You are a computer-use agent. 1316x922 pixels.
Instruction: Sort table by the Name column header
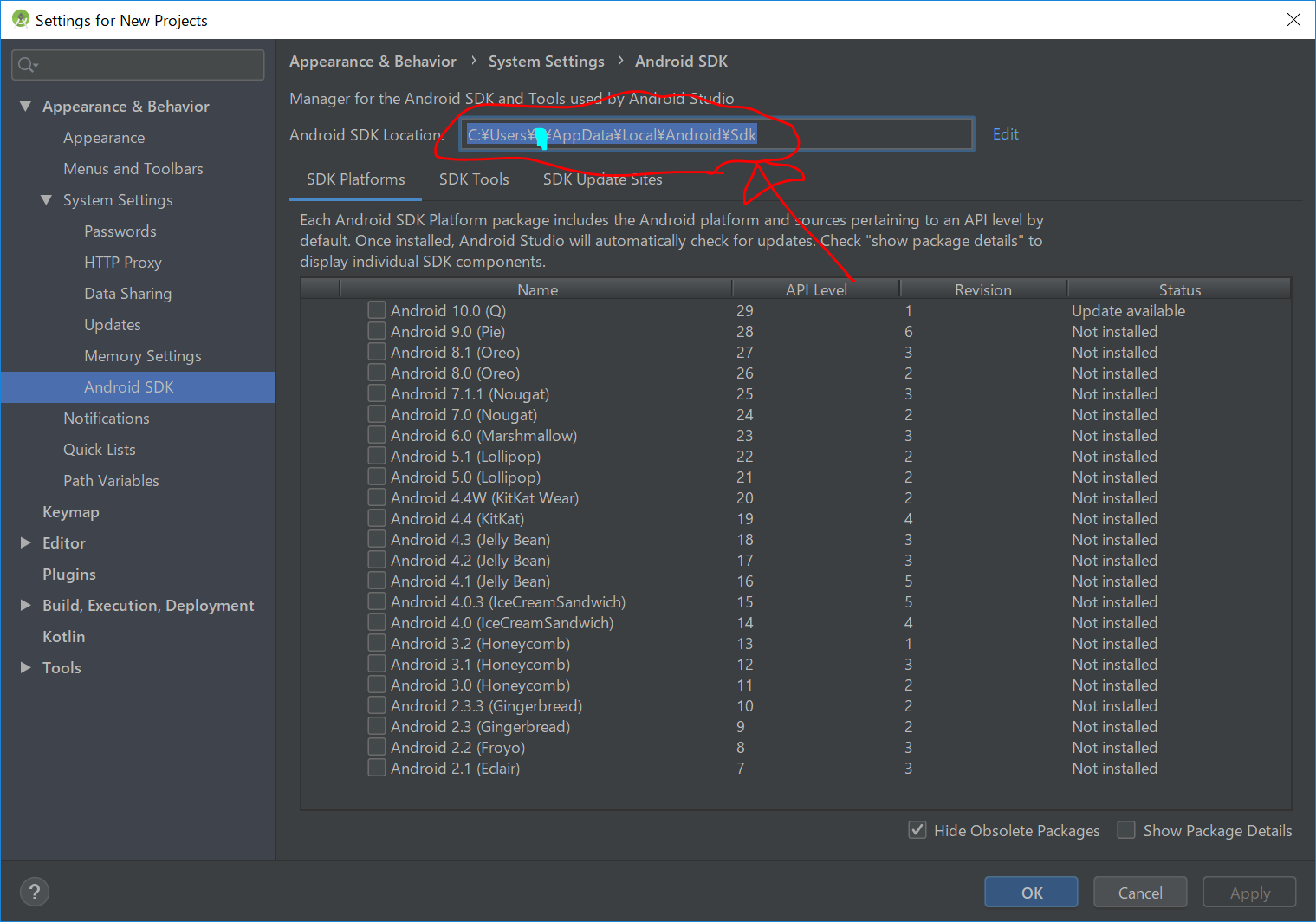coord(537,289)
